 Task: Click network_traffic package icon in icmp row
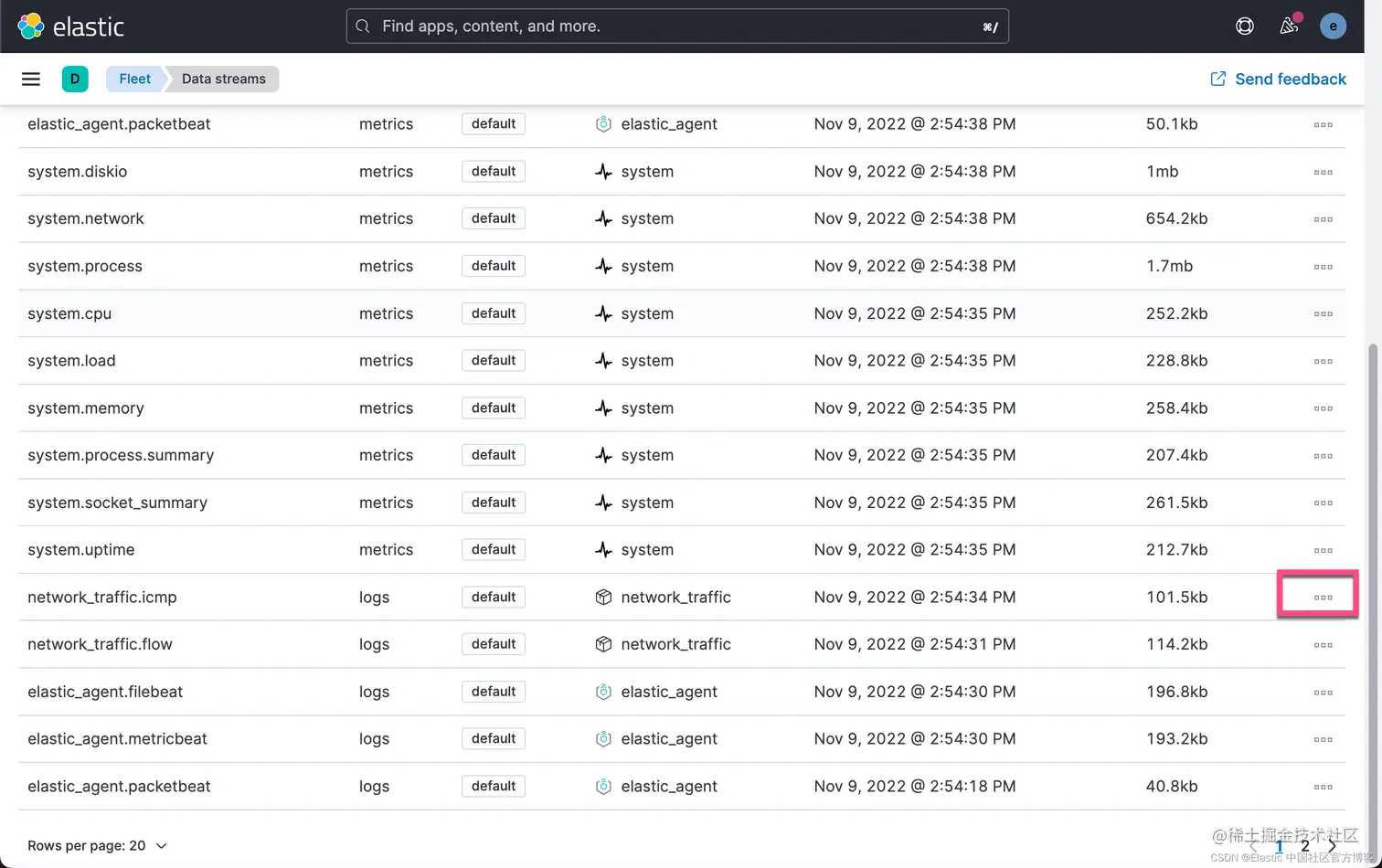603,597
